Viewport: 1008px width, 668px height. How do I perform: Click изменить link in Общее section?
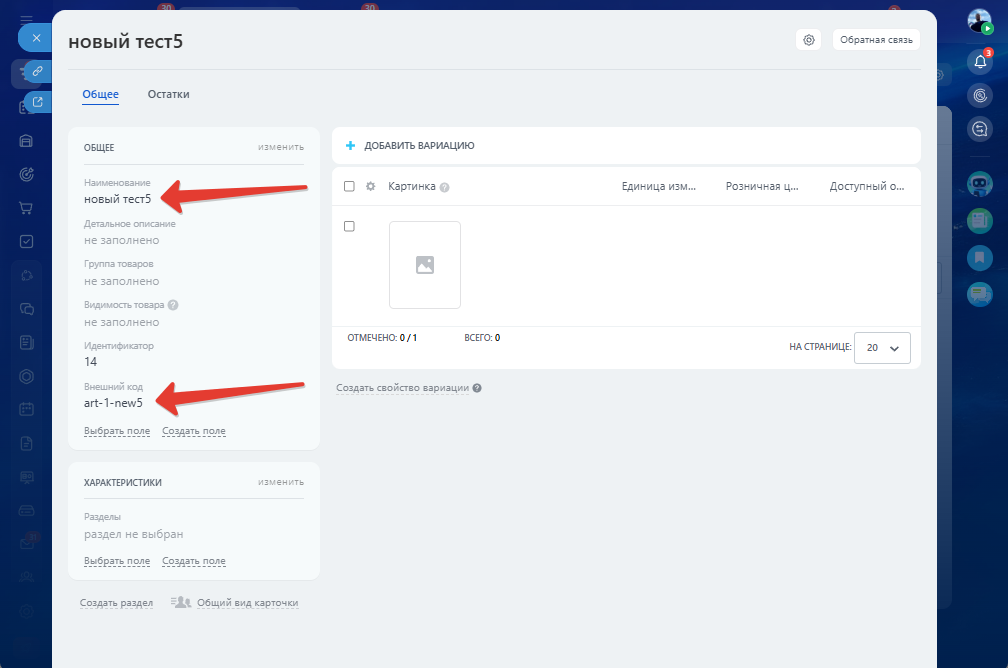click(280, 147)
